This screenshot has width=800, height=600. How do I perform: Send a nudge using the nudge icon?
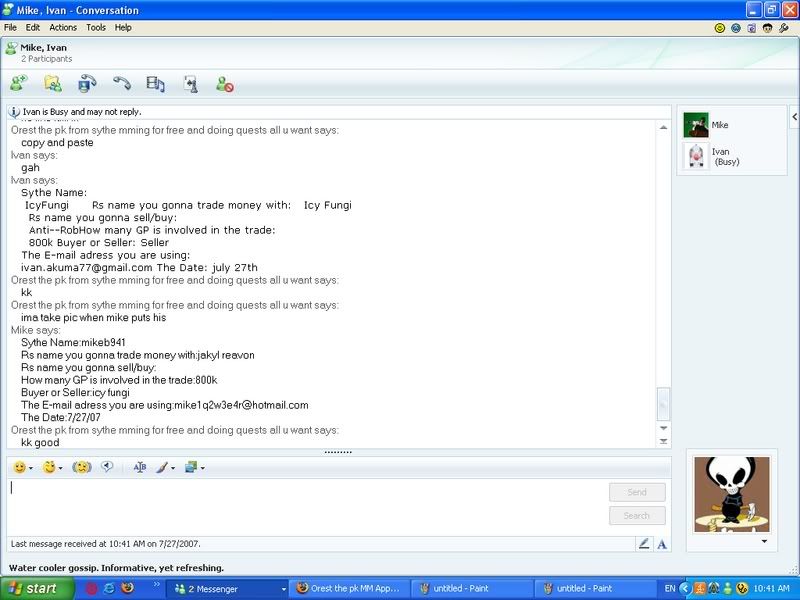point(82,467)
